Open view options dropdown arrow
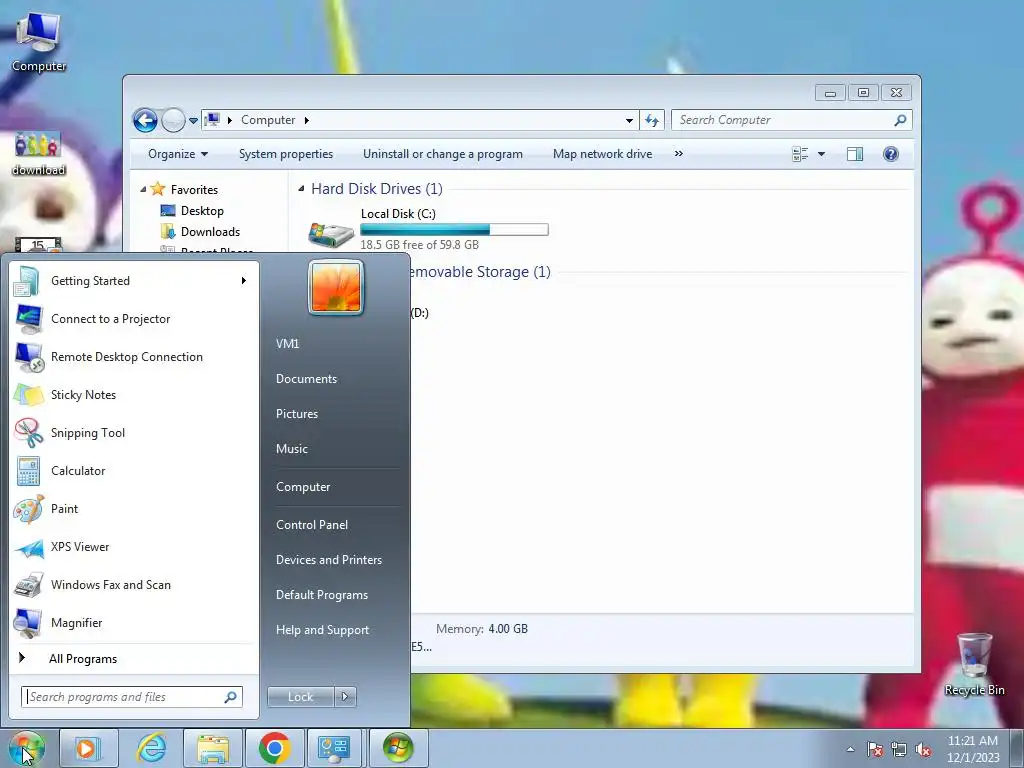Viewport: 1024px width, 768px height. coord(822,154)
